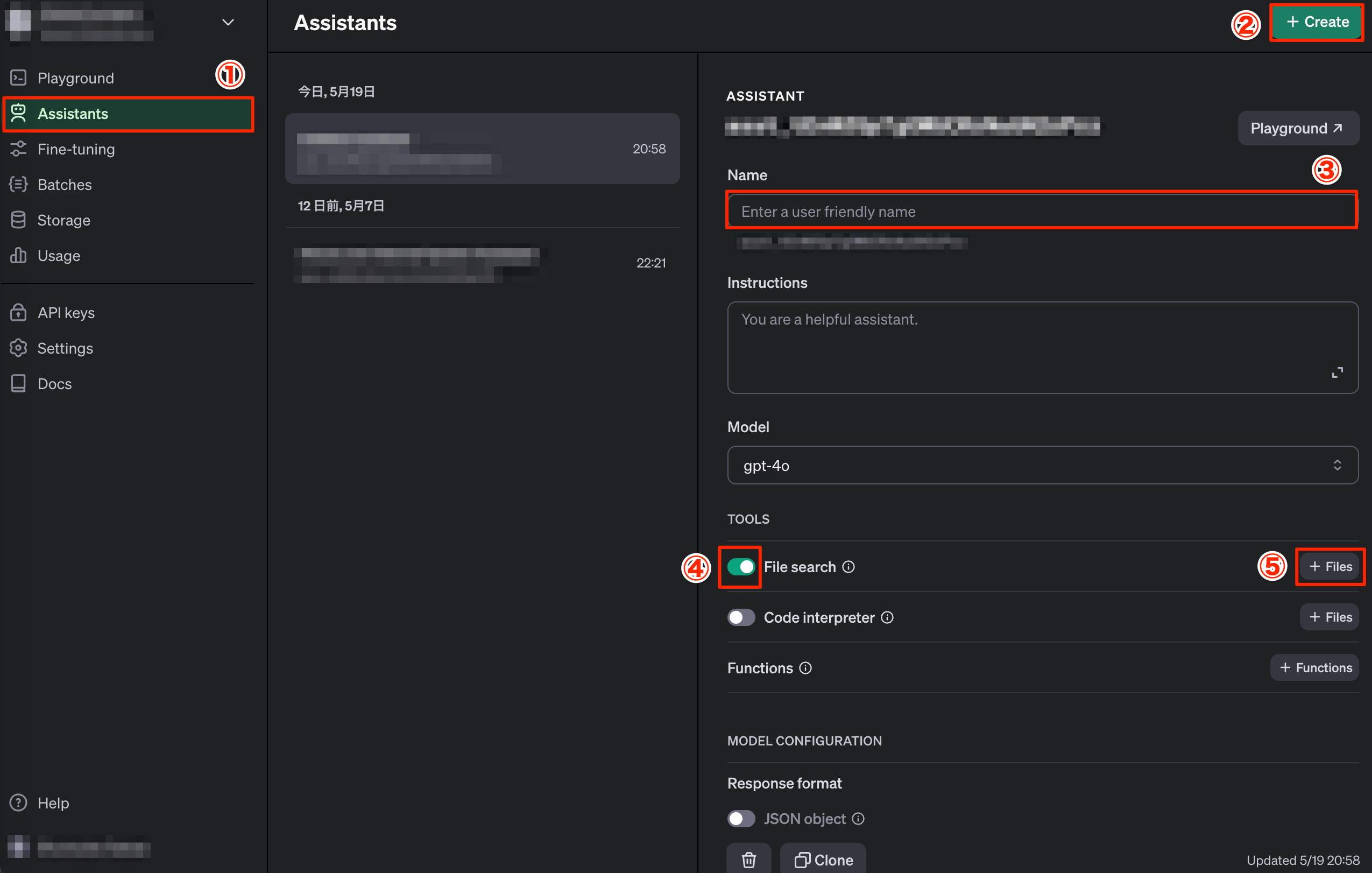
Task: Click the trash delete assistant icon
Action: tap(748, 860)
